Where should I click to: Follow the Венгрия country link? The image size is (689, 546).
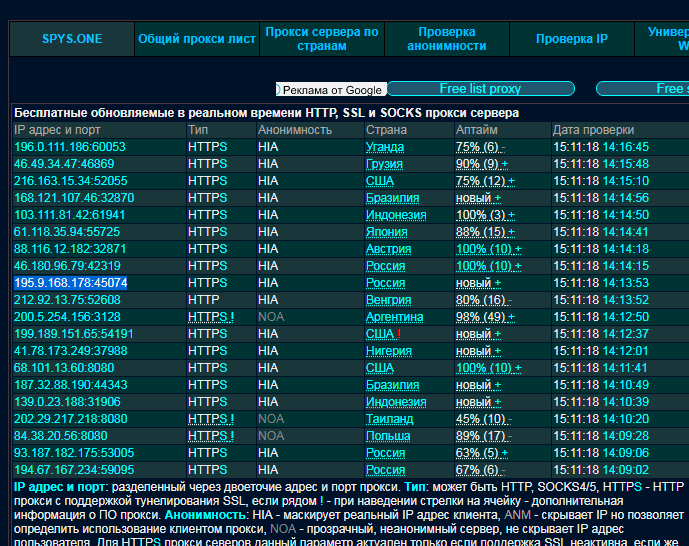(388, 300)
